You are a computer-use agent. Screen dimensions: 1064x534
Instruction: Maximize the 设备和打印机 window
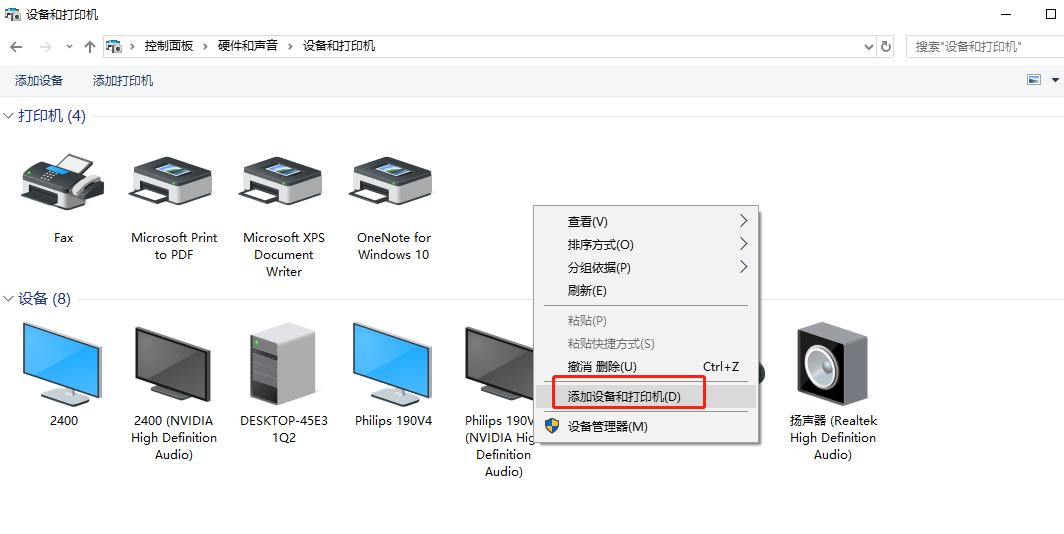pos(1051,14)
